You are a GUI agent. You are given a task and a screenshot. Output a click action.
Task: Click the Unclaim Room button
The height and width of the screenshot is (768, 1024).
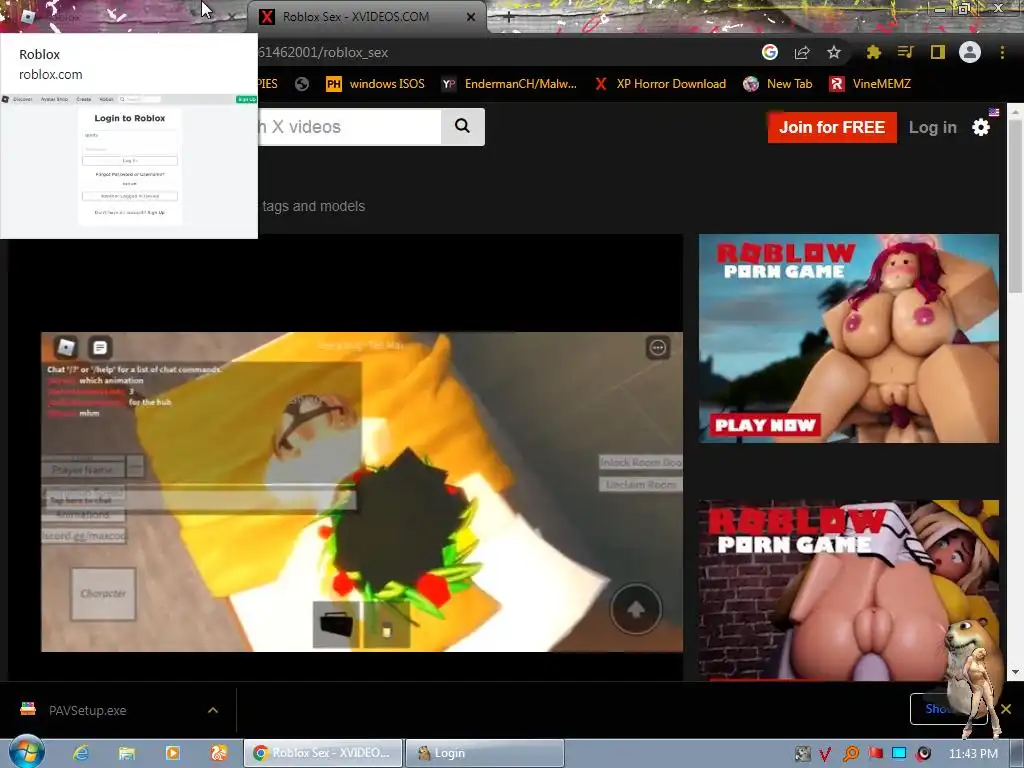pos(641,485)
